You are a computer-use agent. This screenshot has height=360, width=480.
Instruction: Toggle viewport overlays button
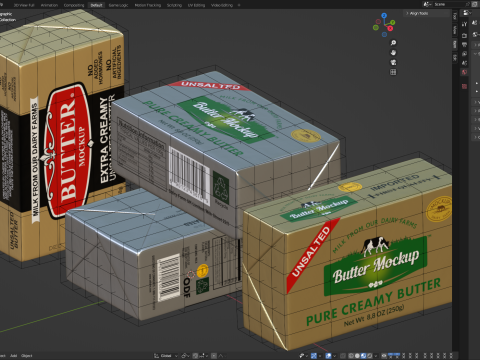click(328, 356)
